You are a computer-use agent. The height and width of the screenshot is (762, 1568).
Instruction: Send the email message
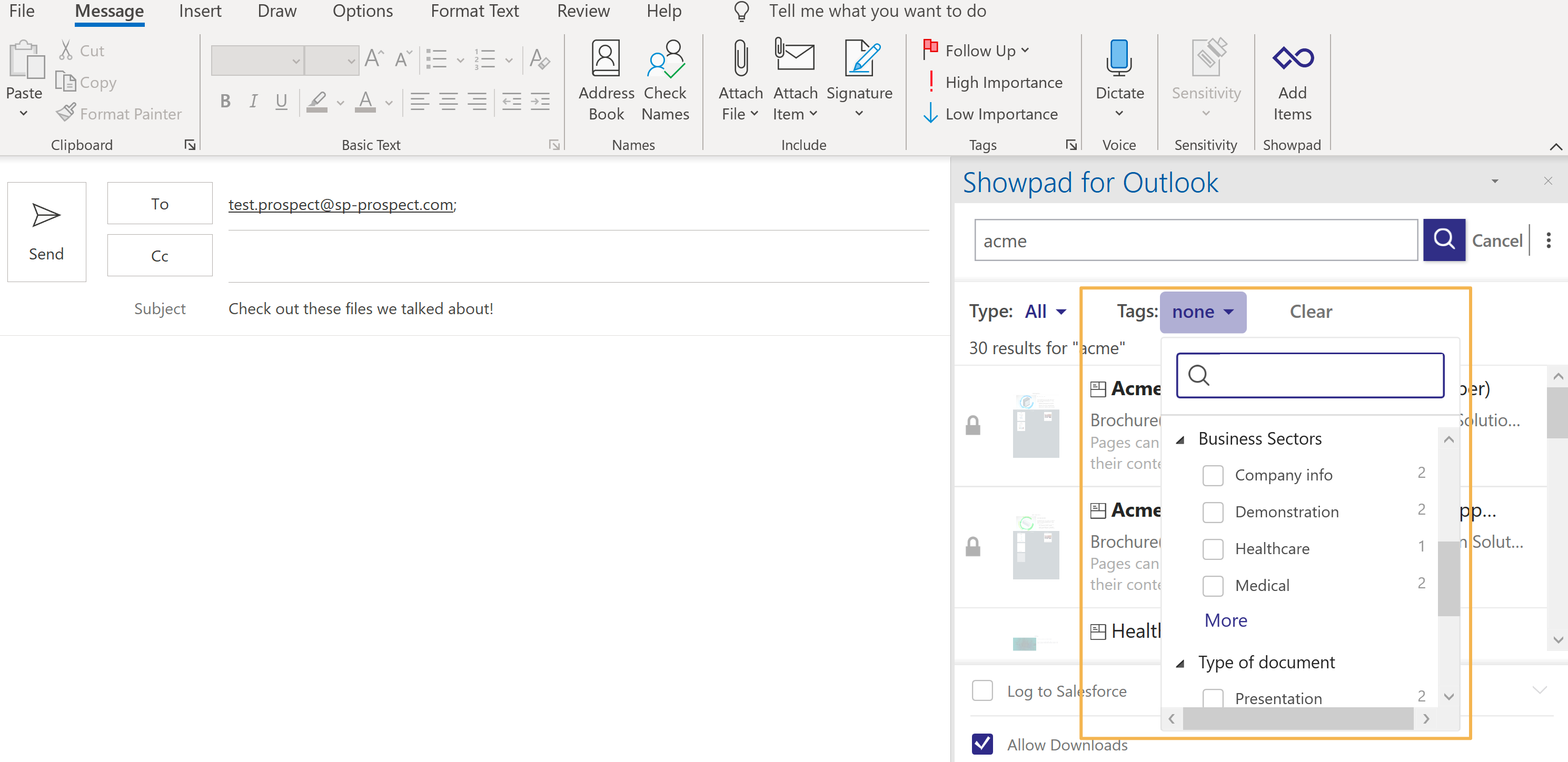point(46,232)
